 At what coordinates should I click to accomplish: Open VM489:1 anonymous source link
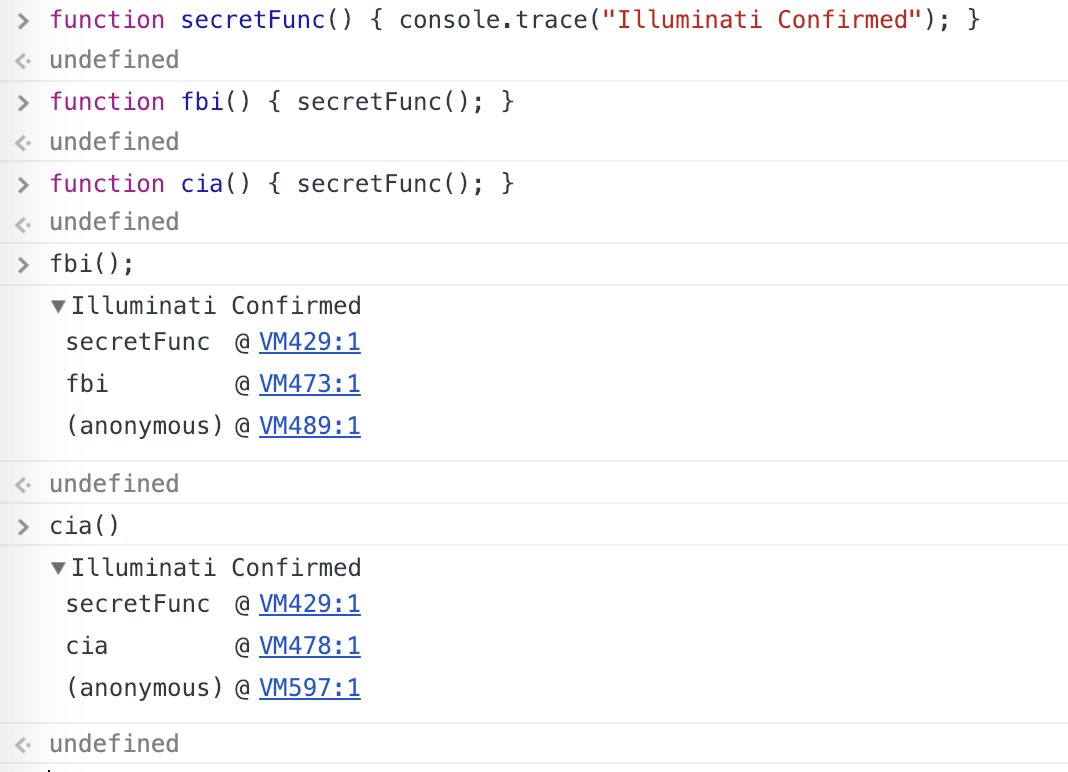tap(309, 426)
